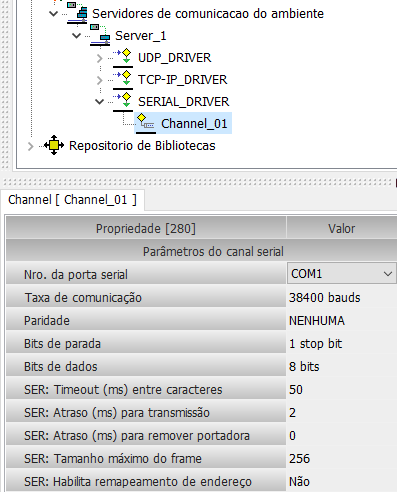Expand the TCP-IP_DRIVER node
Image resolution: width=397 pixels, height=492 pixels.
(x=99, y=80)
